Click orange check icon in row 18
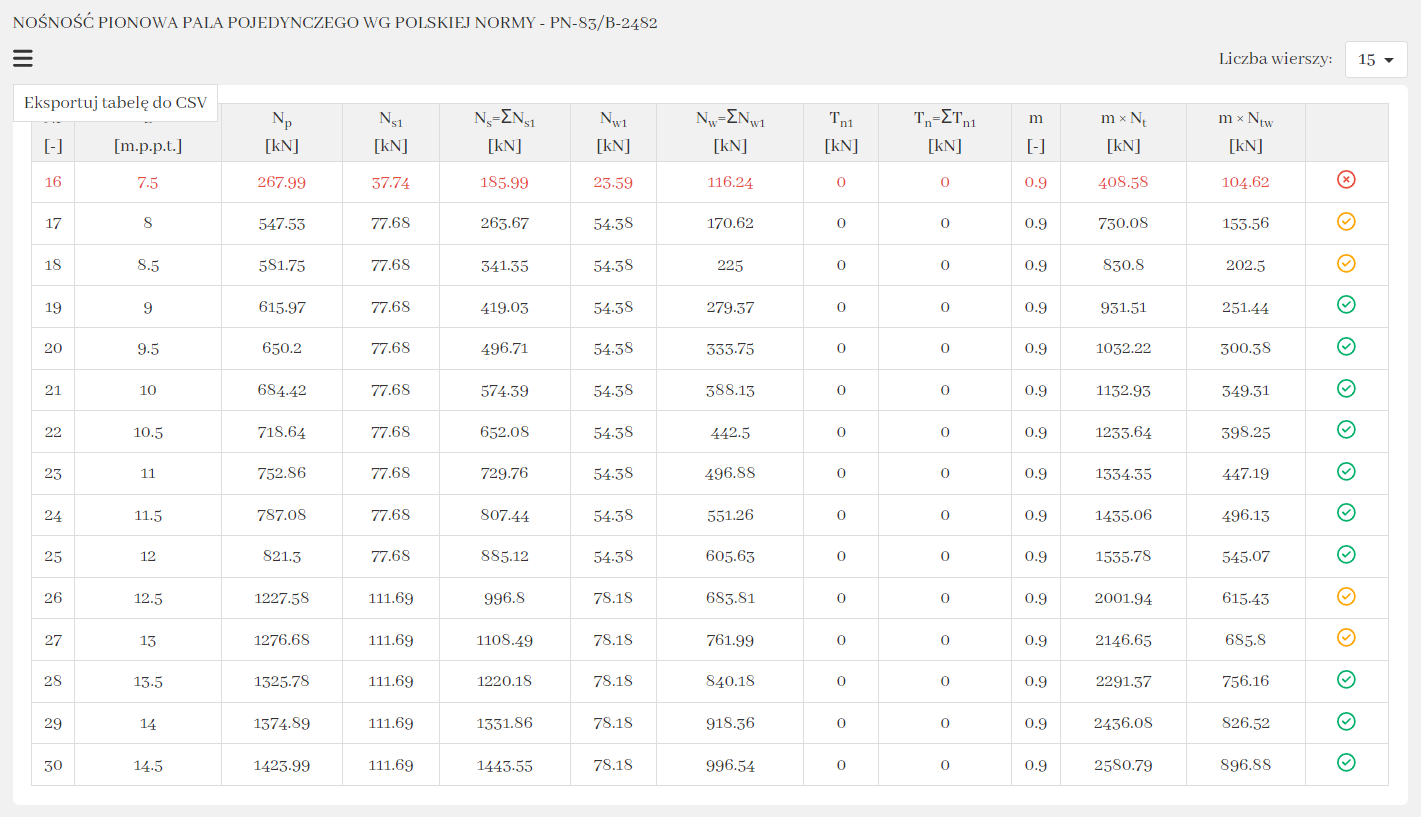The image size is (1421, 817). pos(1346,264)
